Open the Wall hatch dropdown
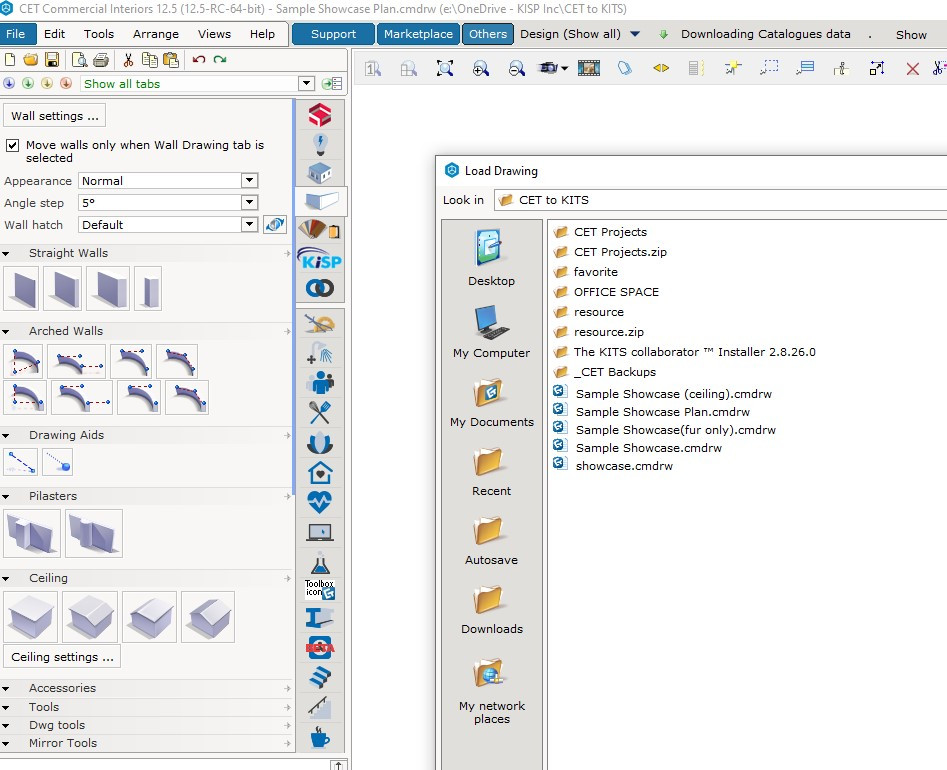Image resolution: width=947 pixels, height=770 pixels. click(x=249, y=225)
